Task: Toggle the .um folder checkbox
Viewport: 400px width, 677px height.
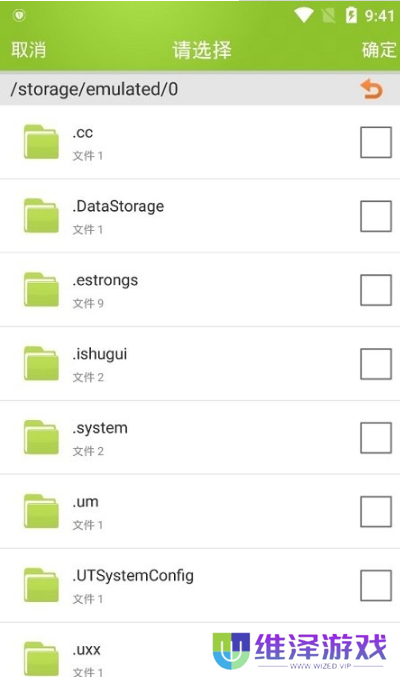Action: click(x=376, y=512)
